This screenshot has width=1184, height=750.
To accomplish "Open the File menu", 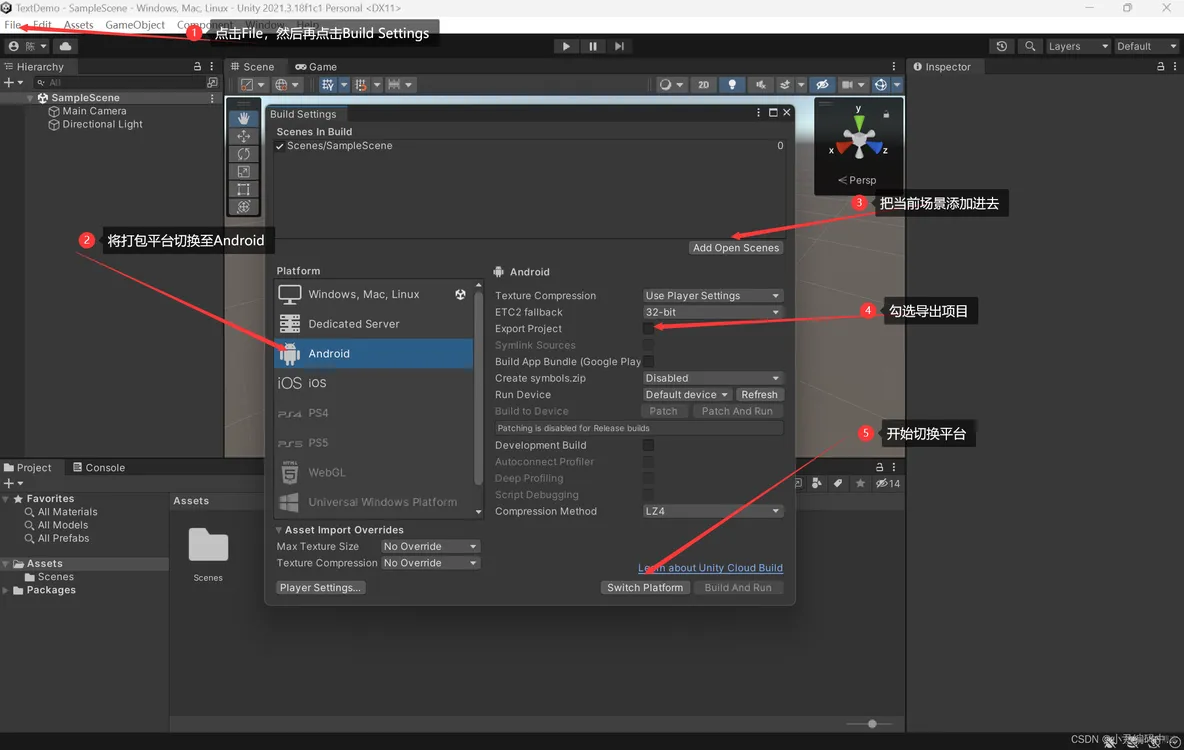I will click(x=13, y=25).
